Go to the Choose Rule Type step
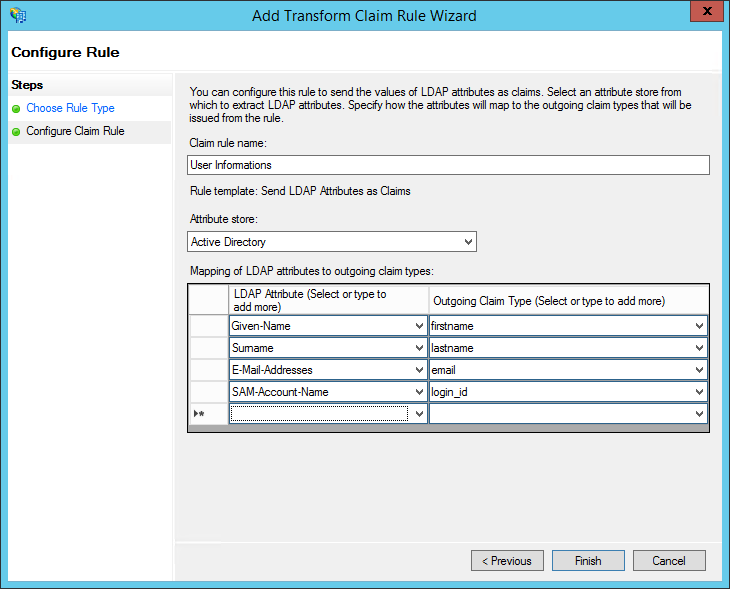The image size is (730, 589). (70, 108)
